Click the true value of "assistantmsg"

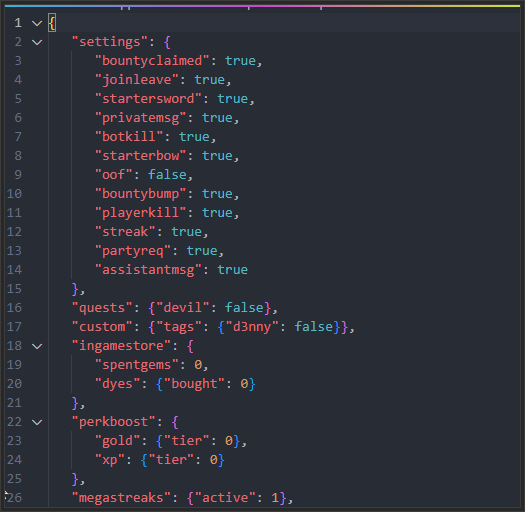(x=233, y=270)
